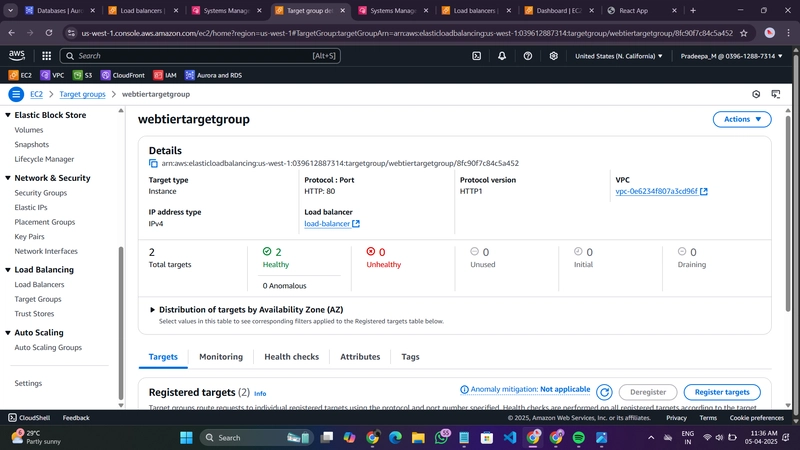Reload the browser page
This screenshot has height=450, width=800.
tap(49, 33)
